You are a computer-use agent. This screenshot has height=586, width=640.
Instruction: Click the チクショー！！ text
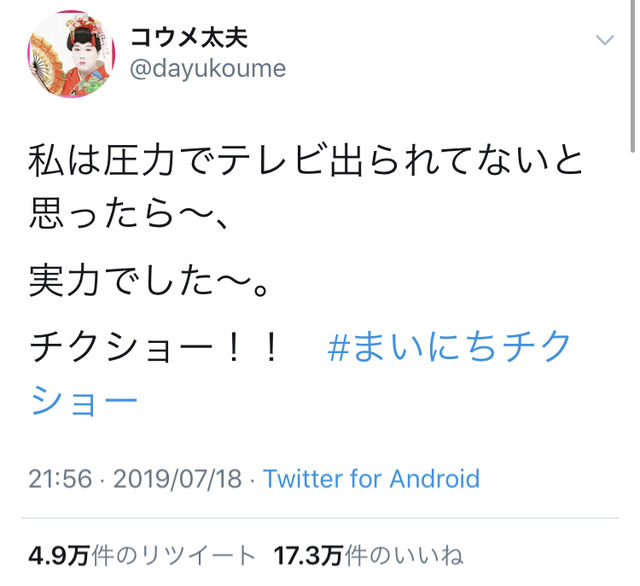point(155,347)
